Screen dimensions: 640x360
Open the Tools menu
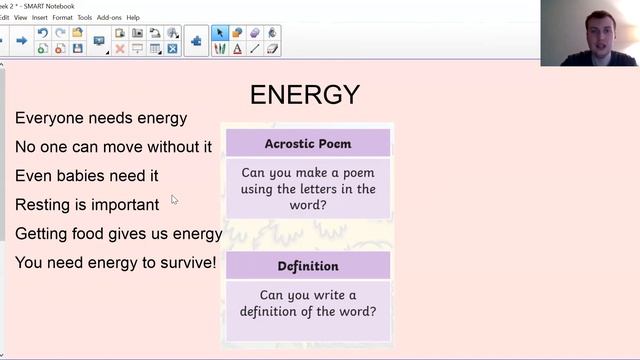84,18
